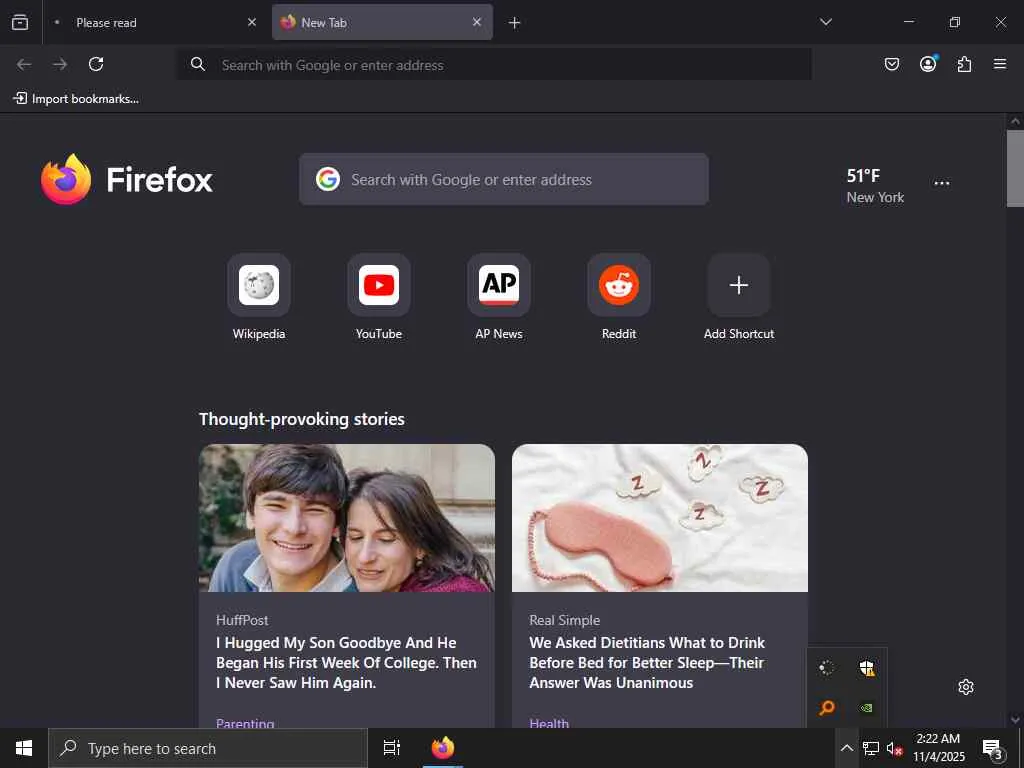Open new tab personalize gear icon
Viewport: 1024px width, 768px height.
[966, 687]
